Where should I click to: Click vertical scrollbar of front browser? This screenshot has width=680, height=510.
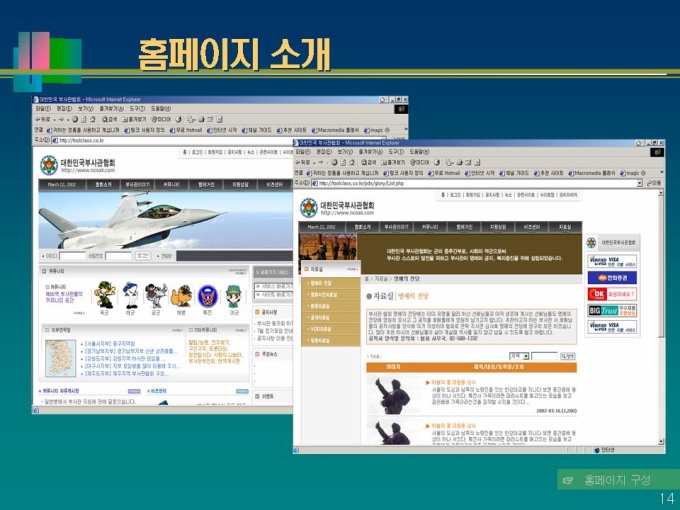661,317
